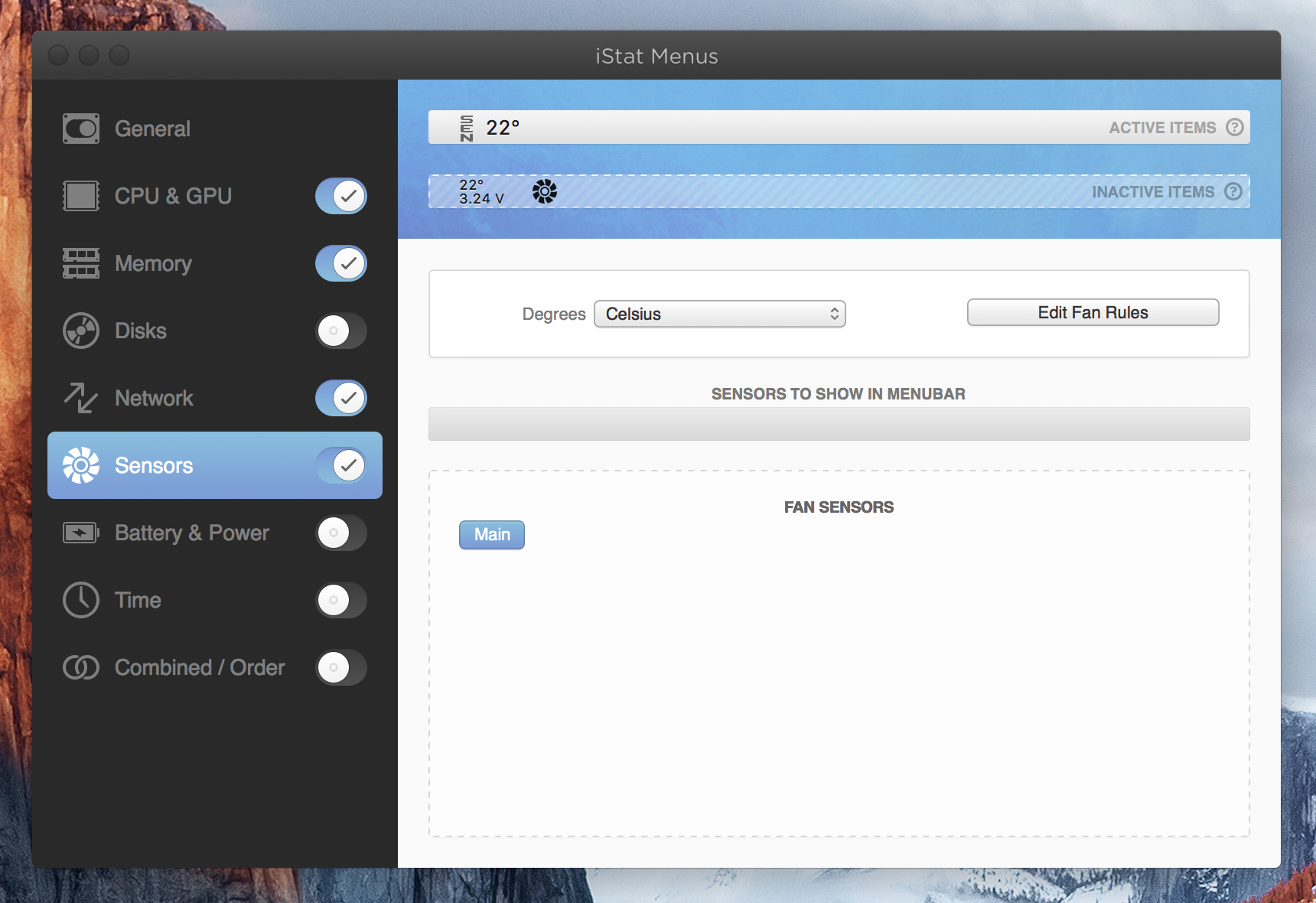
Task: Click the Time clock icon
Action: (x=81, y=600)
